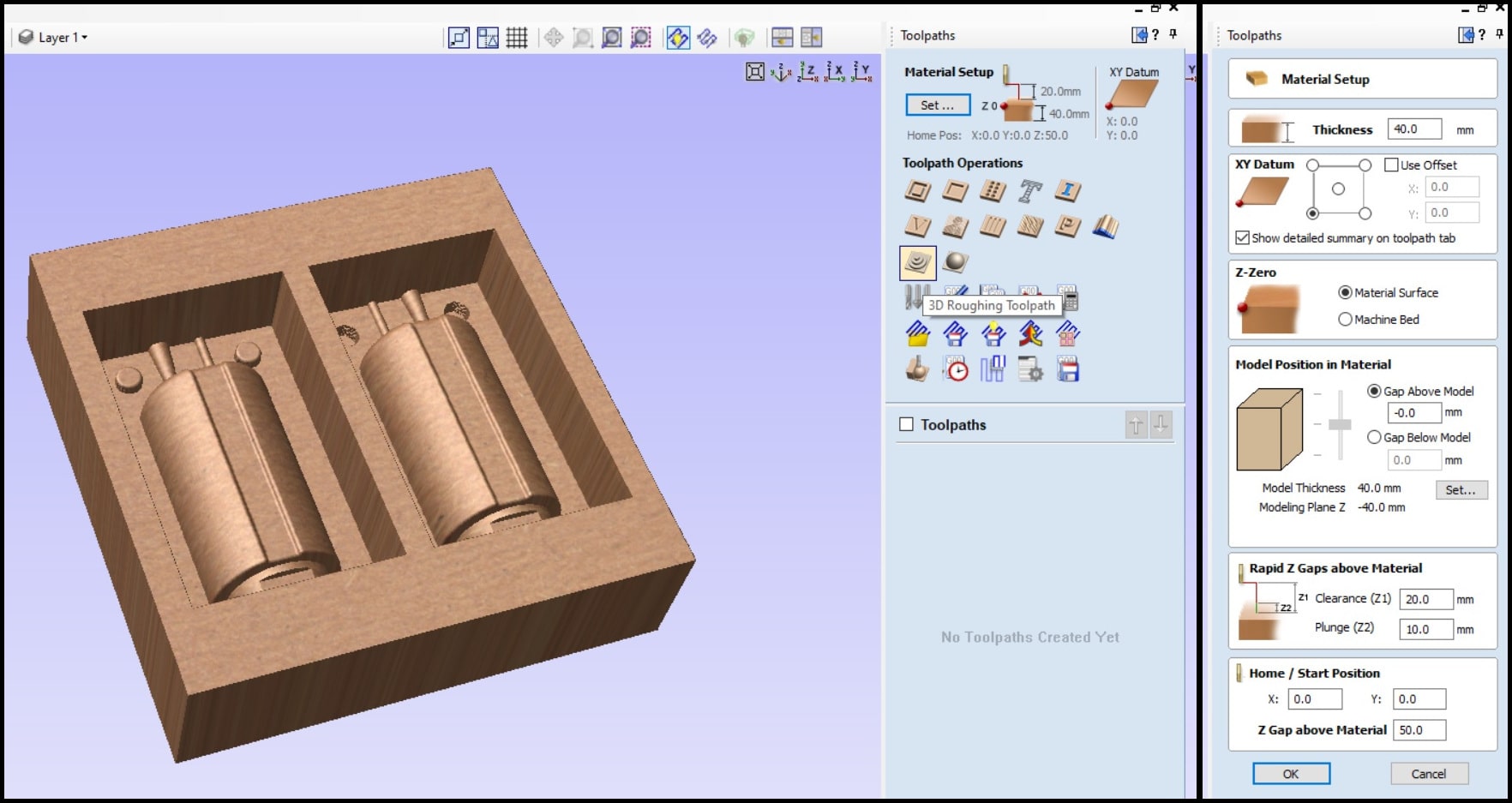The image size is (1512, 803).
Task: Select Material Surface for Z-Zero
Action: pos(1345,292)
